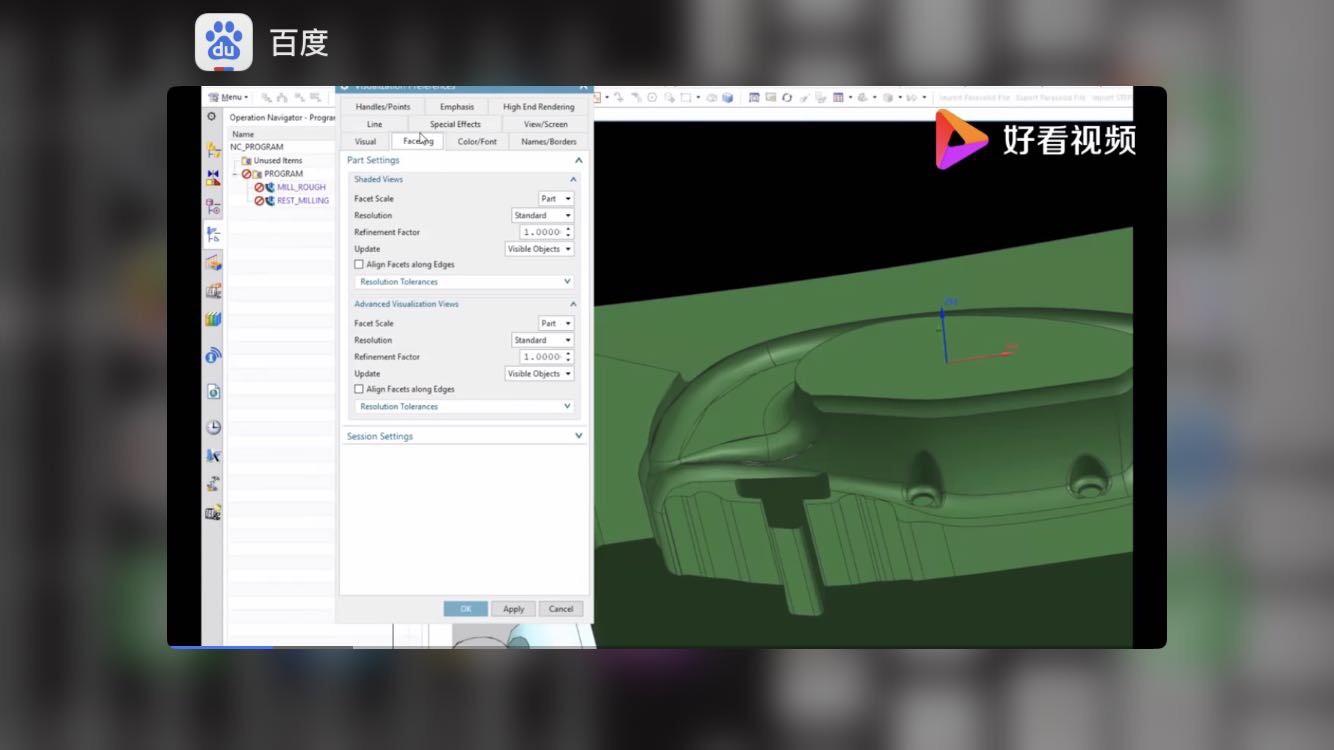Open Shaded Views Update dropdown
This screenshot has width=1334, height=750.
click(x=540, y=249)
